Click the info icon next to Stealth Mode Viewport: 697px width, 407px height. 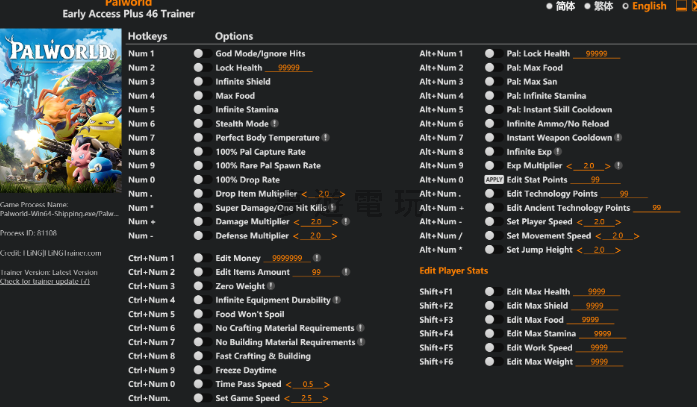click(x=275, y=124)
